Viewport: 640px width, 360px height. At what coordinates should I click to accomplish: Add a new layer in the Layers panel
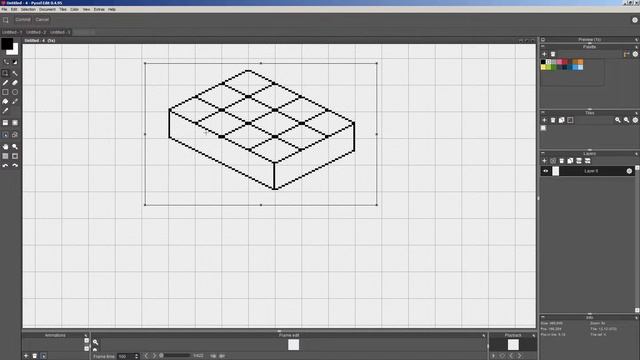(544, 161)
